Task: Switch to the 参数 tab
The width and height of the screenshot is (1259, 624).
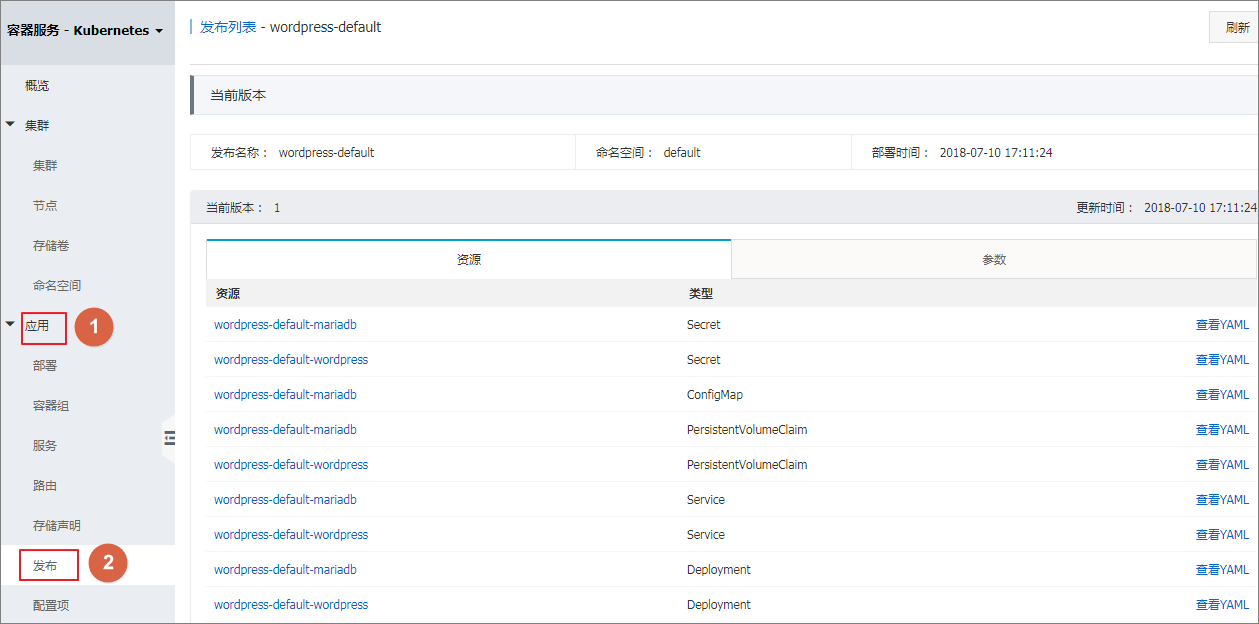Action: (994, 259)
